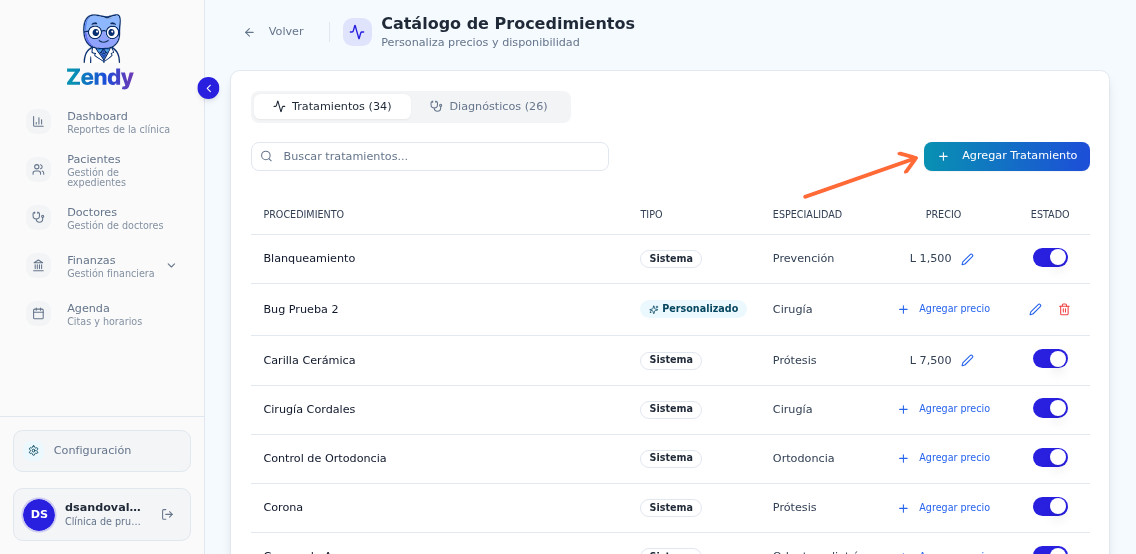This screenshot has height=554, width=1136.
Task: Toggle Cirugía Cordales status switch
Action: click(1051, 408)
